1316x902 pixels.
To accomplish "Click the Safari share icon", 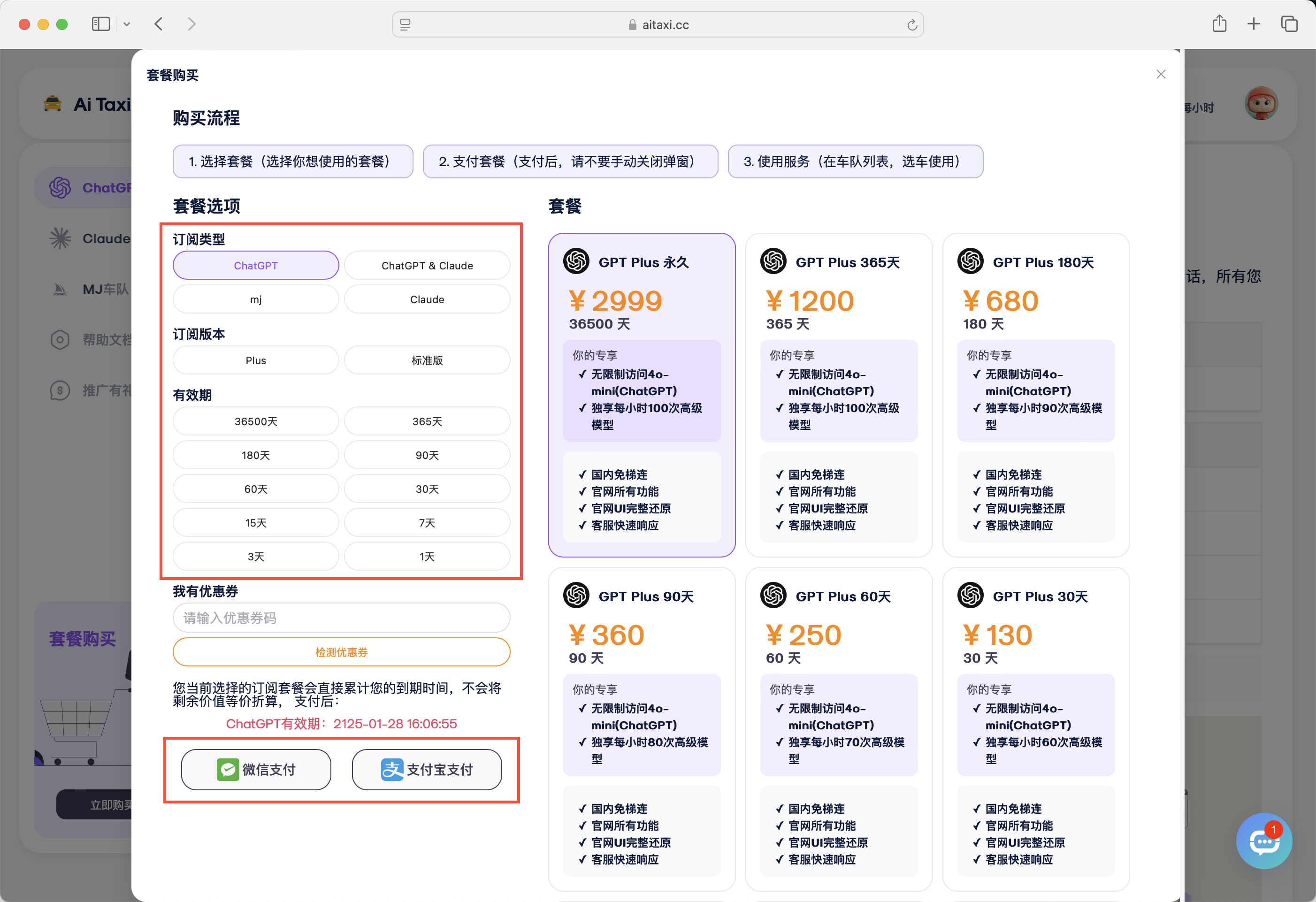I will (x=1219, y=24).
